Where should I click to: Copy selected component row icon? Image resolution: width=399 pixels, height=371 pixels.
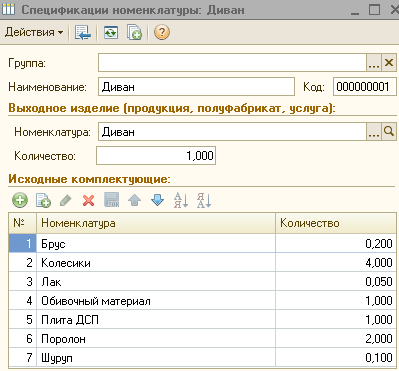(x=43, y=200)
